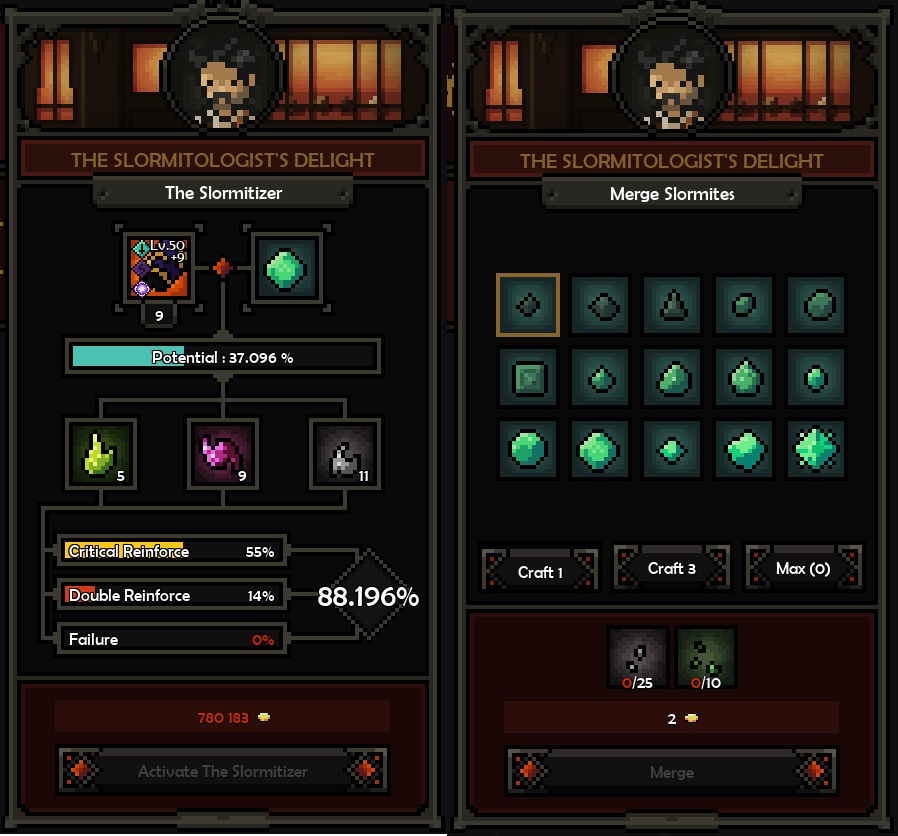Click the Craft 3 button
The width and height of the screenshot is (898, 836).
[672, 567]
